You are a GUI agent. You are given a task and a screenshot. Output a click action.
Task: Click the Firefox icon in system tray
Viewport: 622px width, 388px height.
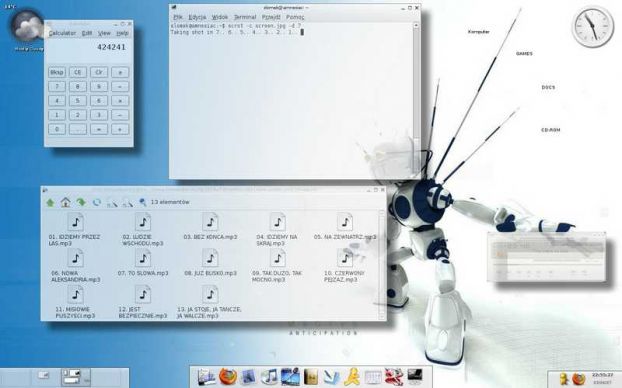(x=579, y=378)
